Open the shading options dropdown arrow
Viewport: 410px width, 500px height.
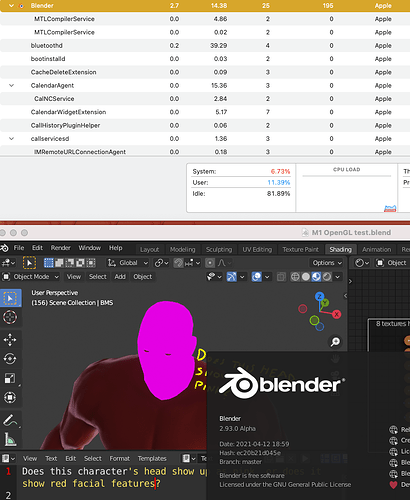tap(338, 277)
